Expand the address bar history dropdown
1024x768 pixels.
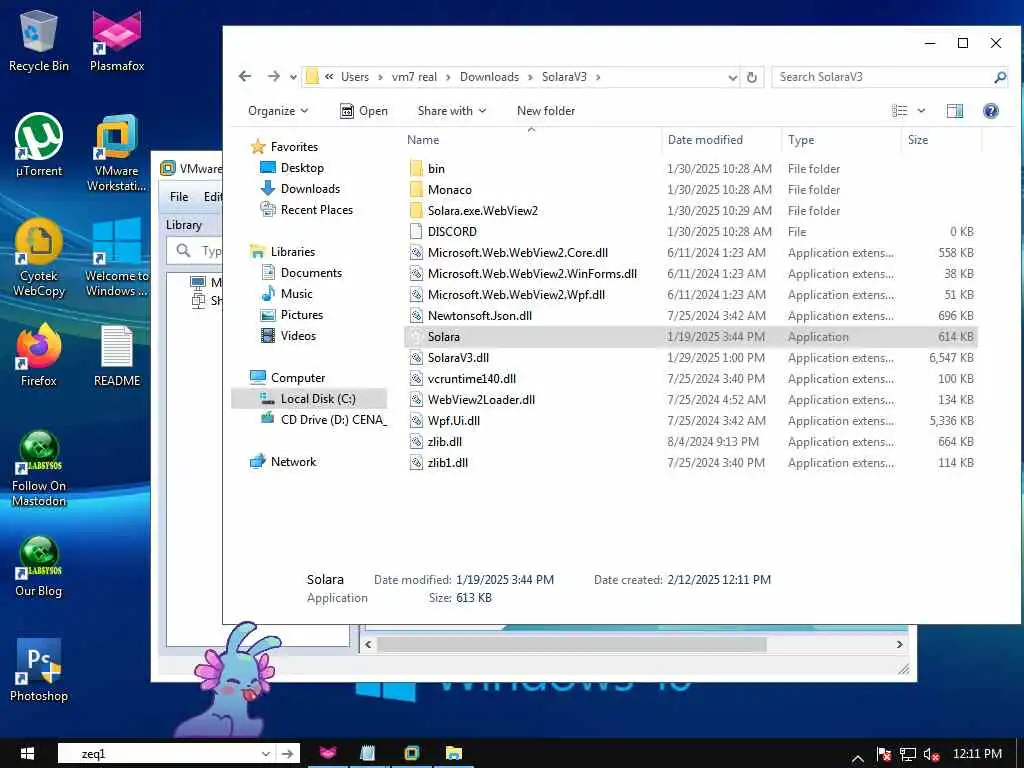(x=732, y=77)
